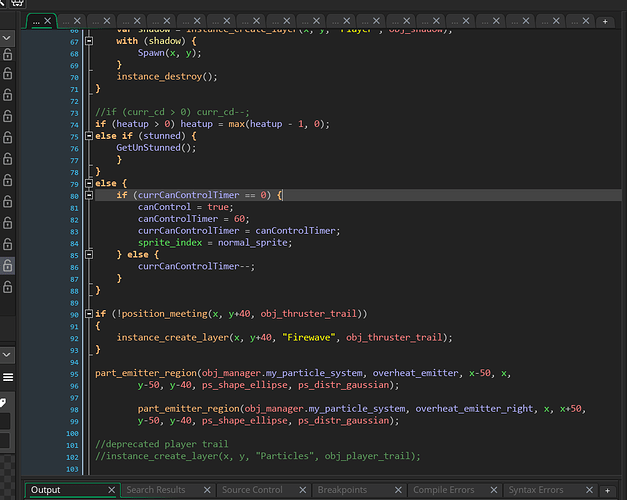
Task: Collapse the 'with (shadow)' block at line 67
Action: 89,41
